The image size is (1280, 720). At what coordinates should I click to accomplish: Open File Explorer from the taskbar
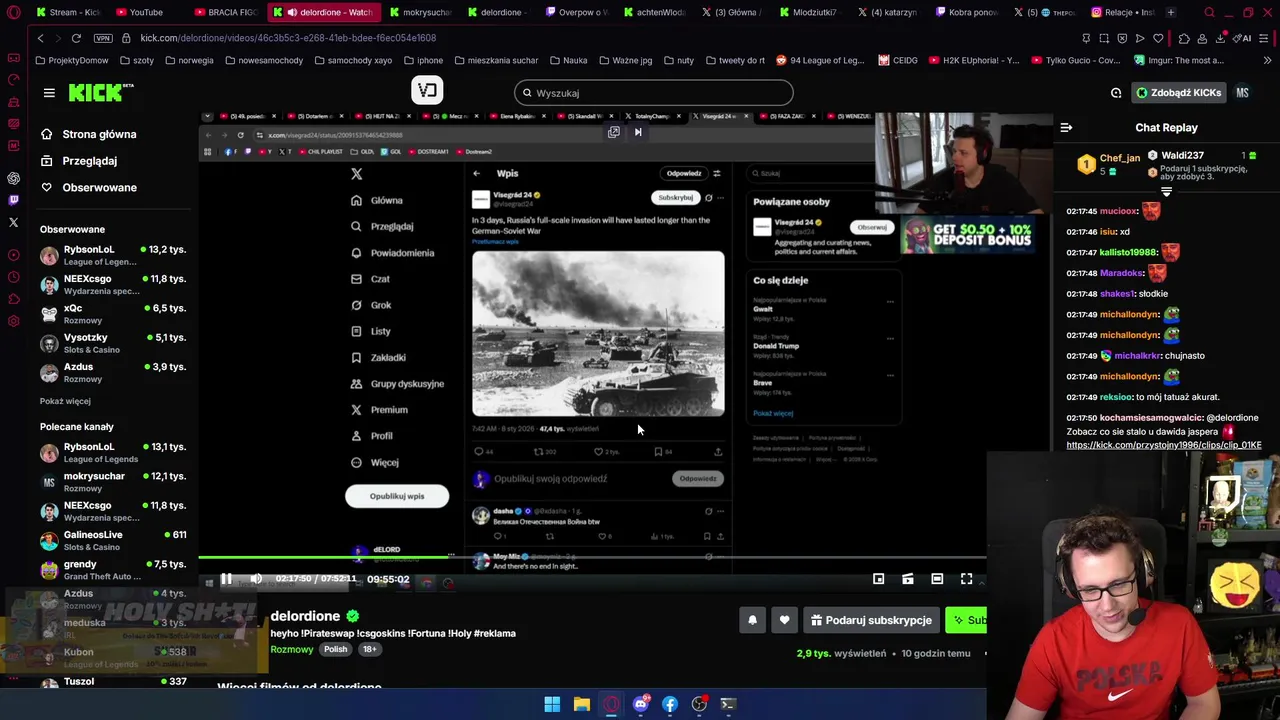(x=581, y=704)
